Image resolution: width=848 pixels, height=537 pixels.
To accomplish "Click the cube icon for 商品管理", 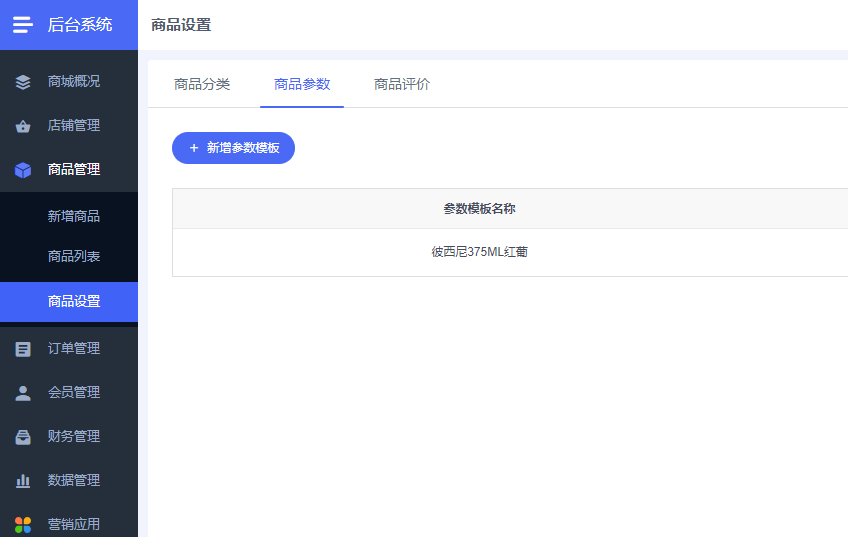I will (x=23, y=170).
